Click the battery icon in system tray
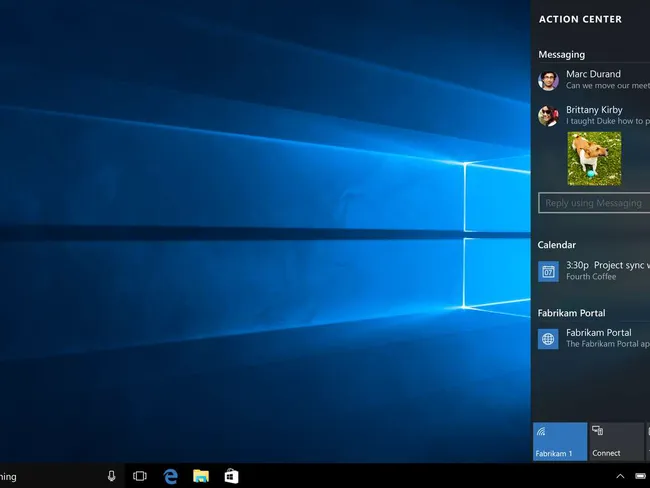This screenshot has width=650, height=488. 641,476
